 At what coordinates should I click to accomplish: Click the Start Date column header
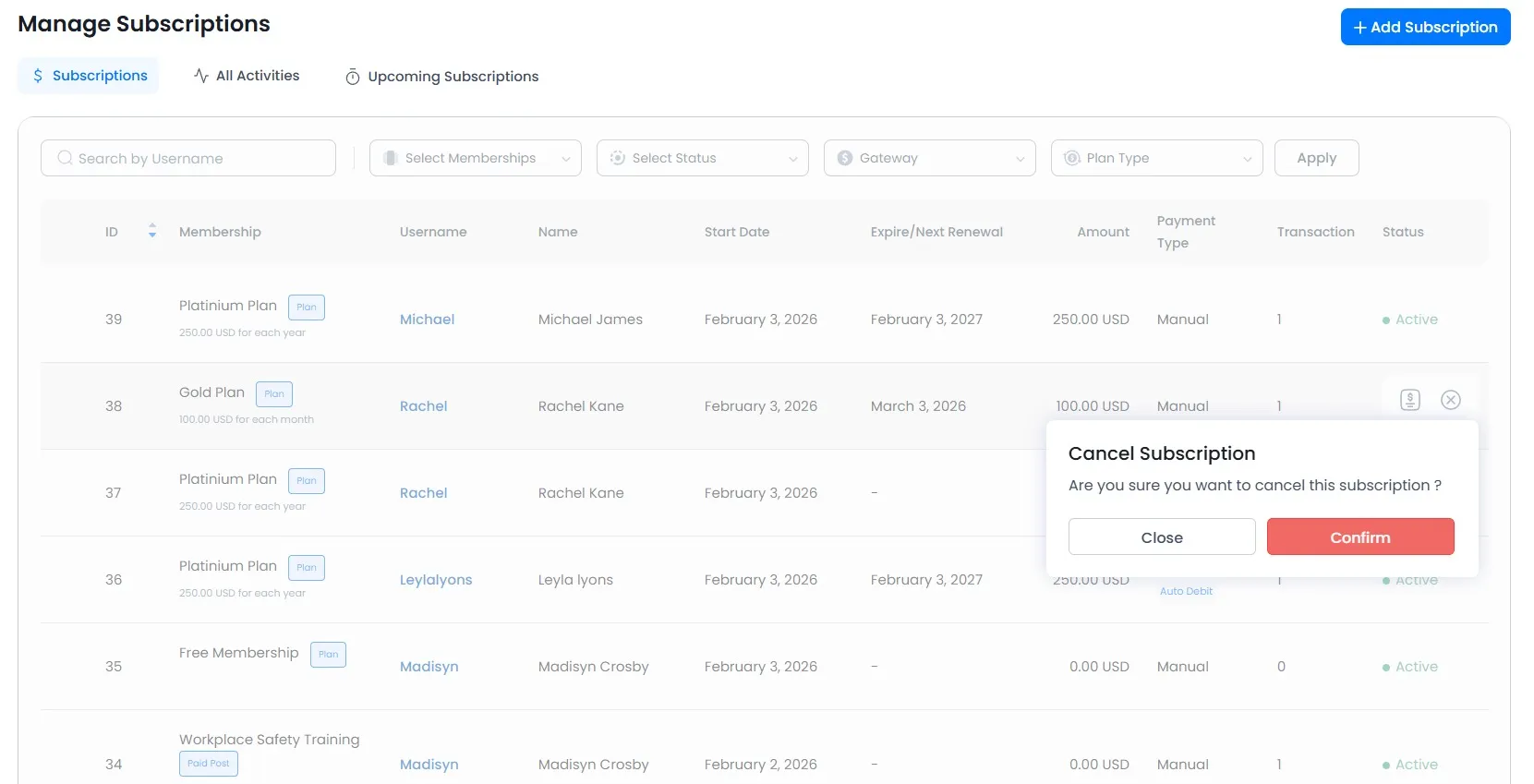pyautogui.click(x=737, y=232)
